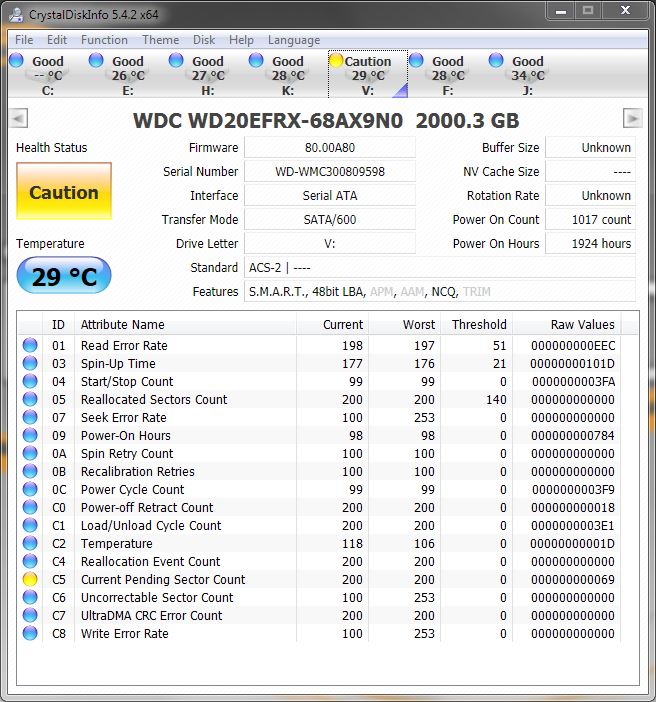
Task: Click status icon of Read Error Rate row
Action: tap(30, 345)
